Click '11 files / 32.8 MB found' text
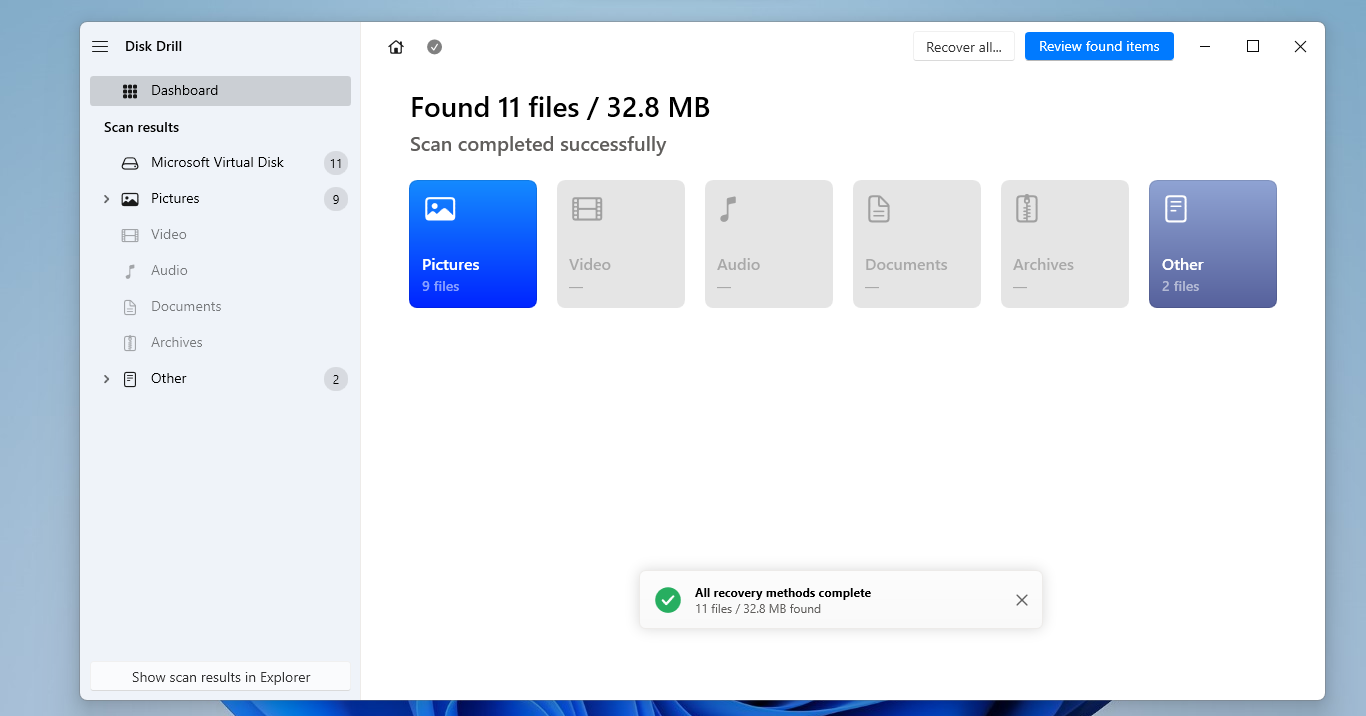 (758, 609)
